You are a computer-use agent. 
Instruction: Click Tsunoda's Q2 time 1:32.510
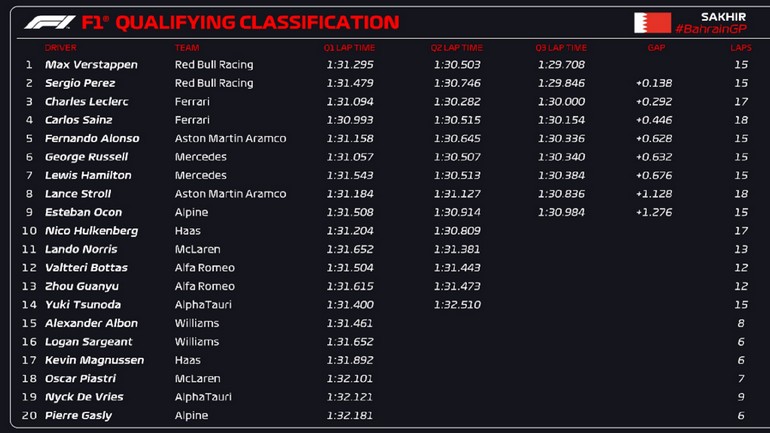point(457,305)
